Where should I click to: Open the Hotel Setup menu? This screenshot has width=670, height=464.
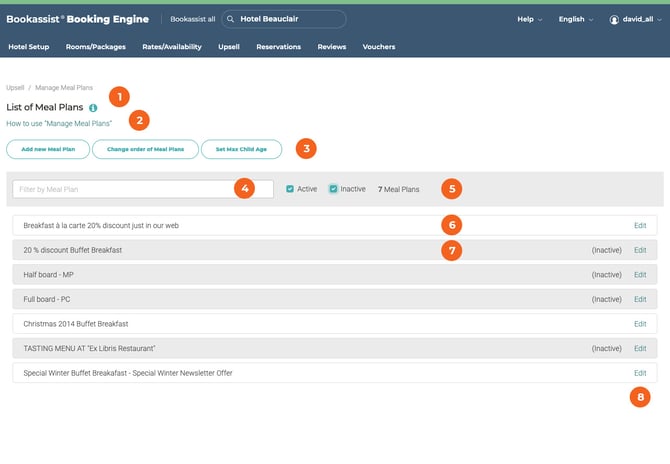pyautogui.click(x=28, y=47)
